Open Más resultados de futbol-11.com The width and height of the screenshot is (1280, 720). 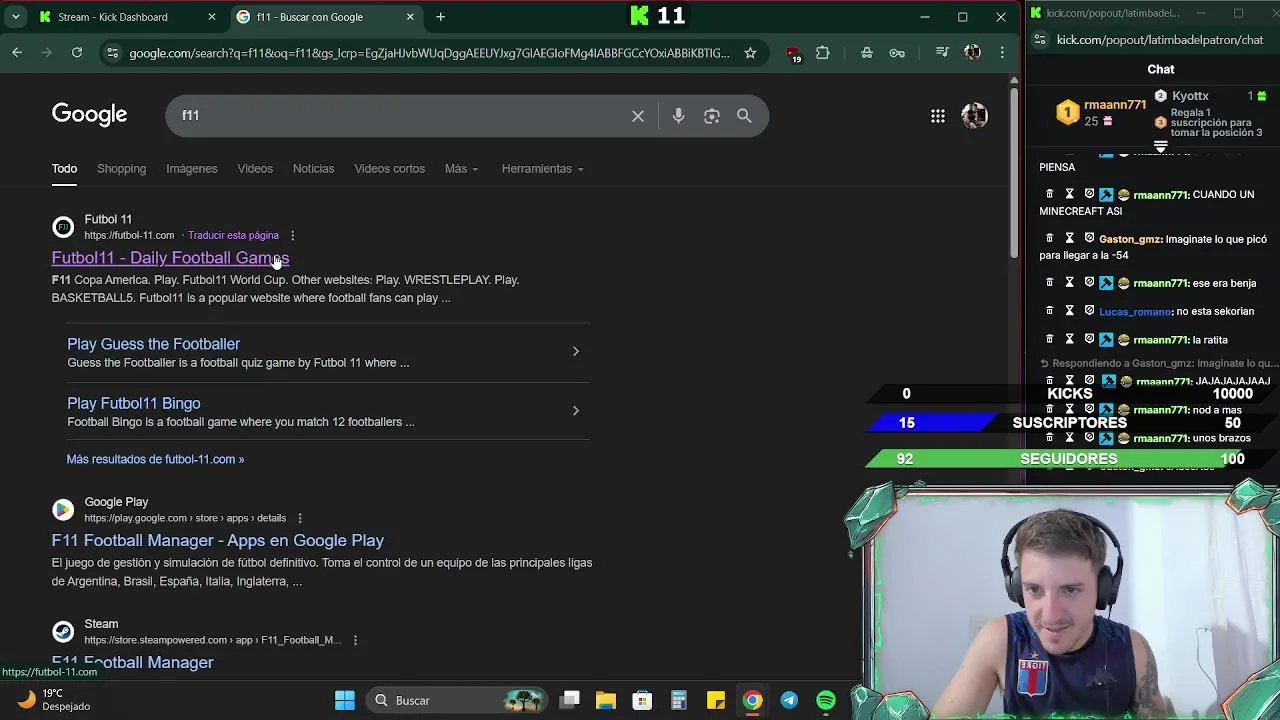[x=155, y=459]
